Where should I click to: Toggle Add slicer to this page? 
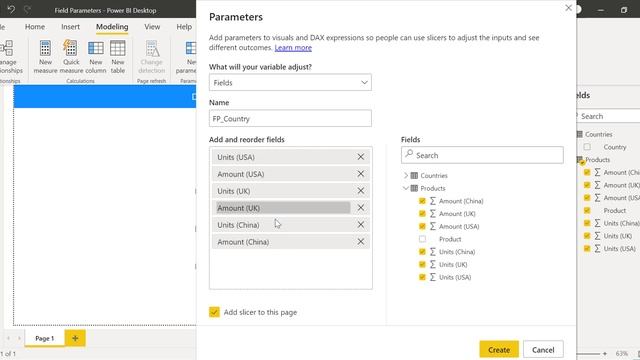click(214, 312)
